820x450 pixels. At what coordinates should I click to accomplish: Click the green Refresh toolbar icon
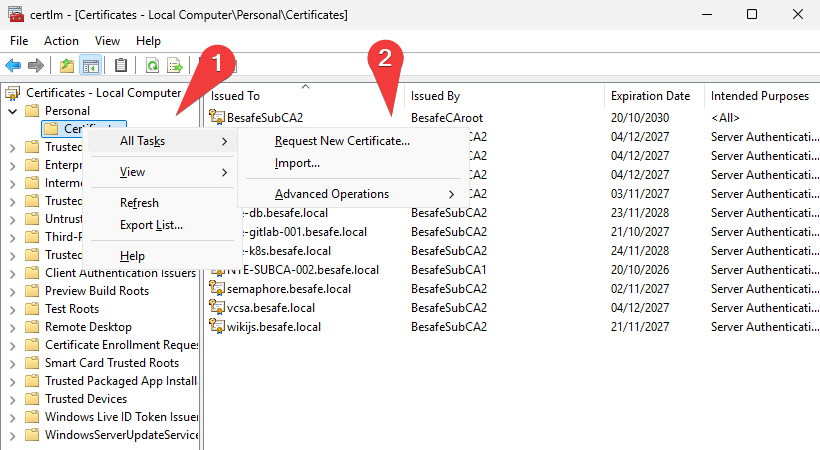(x=152, y=65)
